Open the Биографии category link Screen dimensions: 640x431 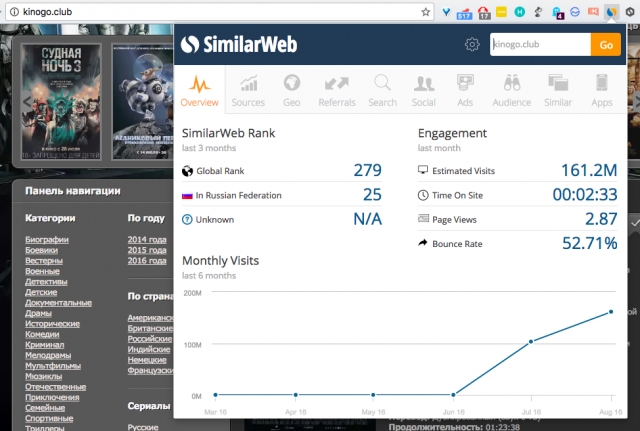[47, 240]
